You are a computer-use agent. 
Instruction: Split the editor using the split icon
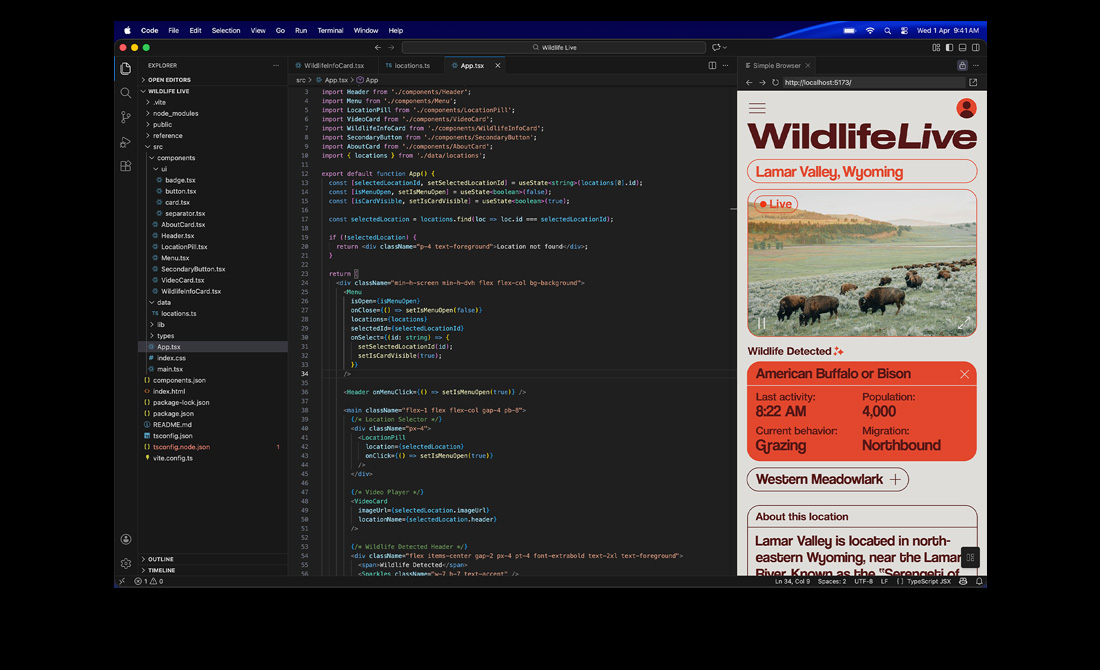tap(711, 65)
